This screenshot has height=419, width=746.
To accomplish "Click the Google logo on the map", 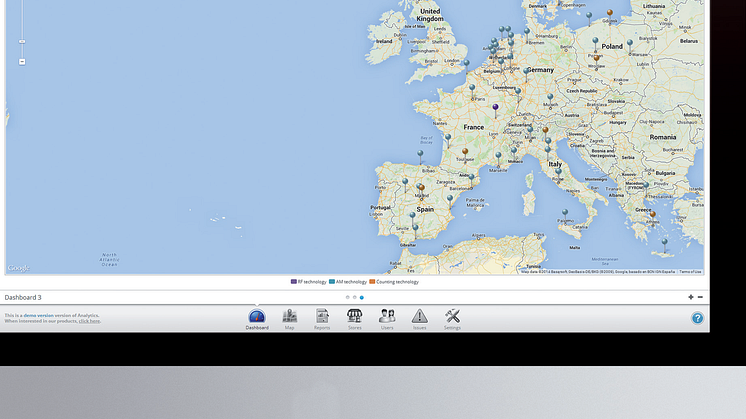I will tap(19, 268).
